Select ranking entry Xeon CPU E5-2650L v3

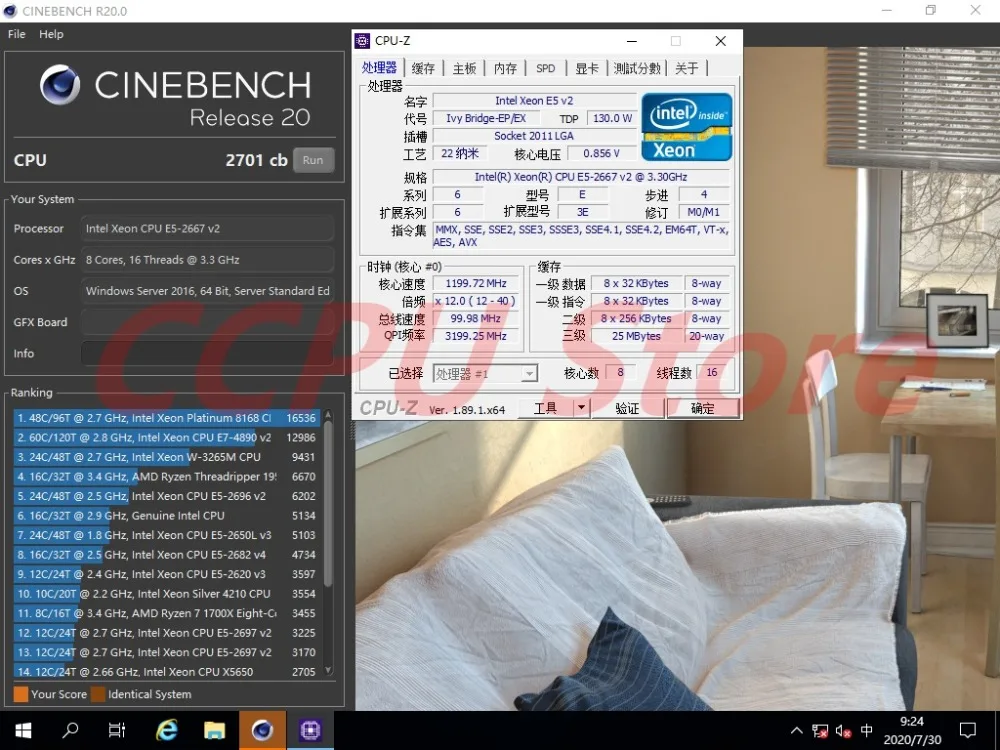[x=166, y=535]
